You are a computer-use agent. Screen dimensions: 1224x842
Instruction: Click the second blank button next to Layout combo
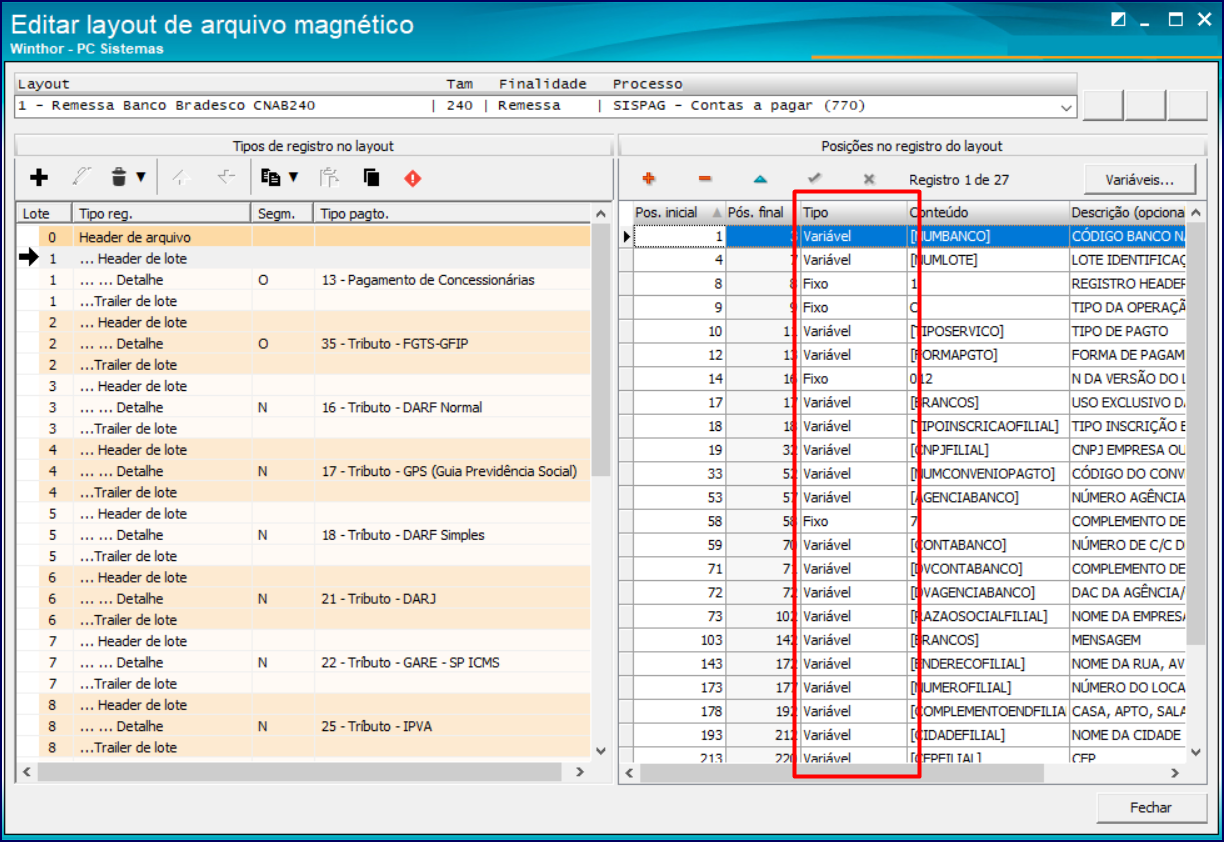pyautogui.click(x=1146, y=106)
